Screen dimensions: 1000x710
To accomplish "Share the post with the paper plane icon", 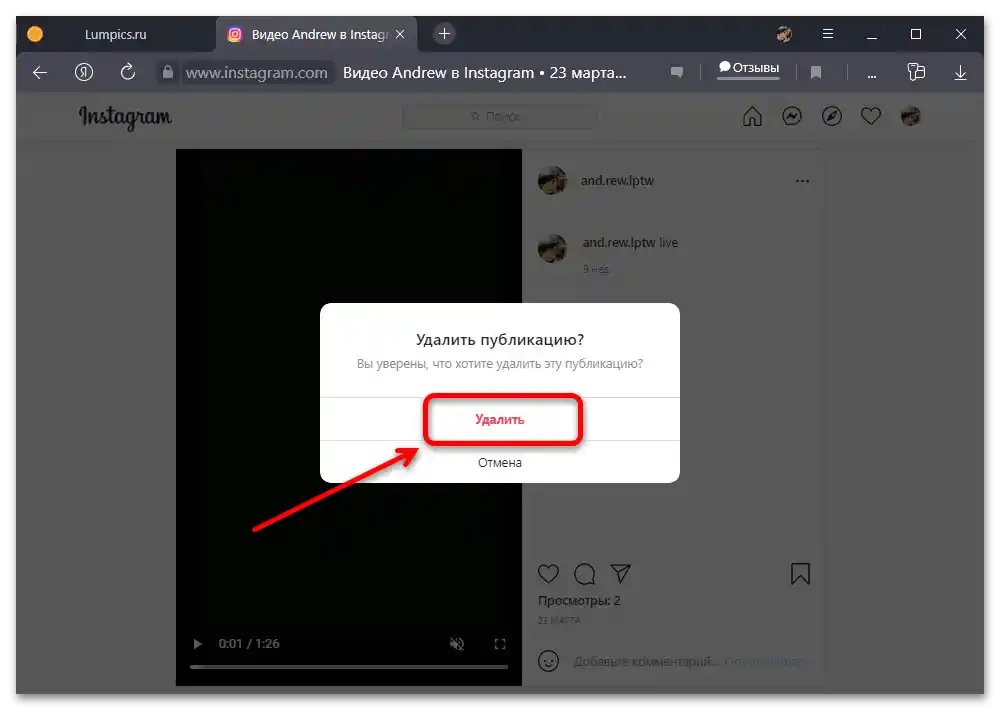I will click(x=621, y=573).
